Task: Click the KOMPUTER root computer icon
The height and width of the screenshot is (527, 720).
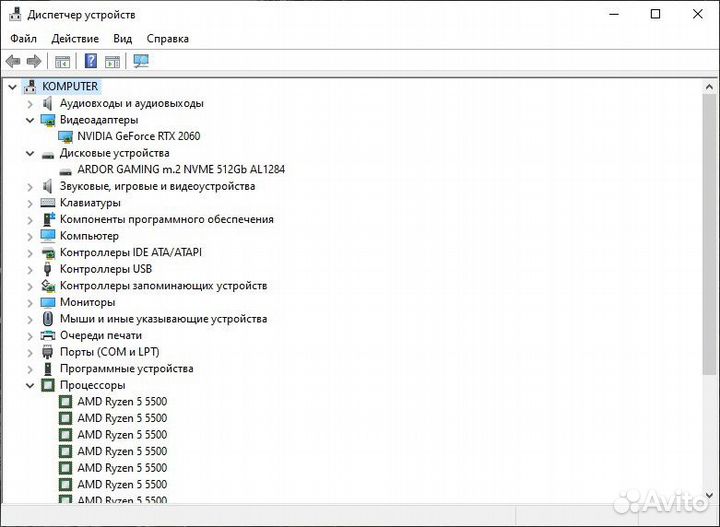Action: pos(30,86)
